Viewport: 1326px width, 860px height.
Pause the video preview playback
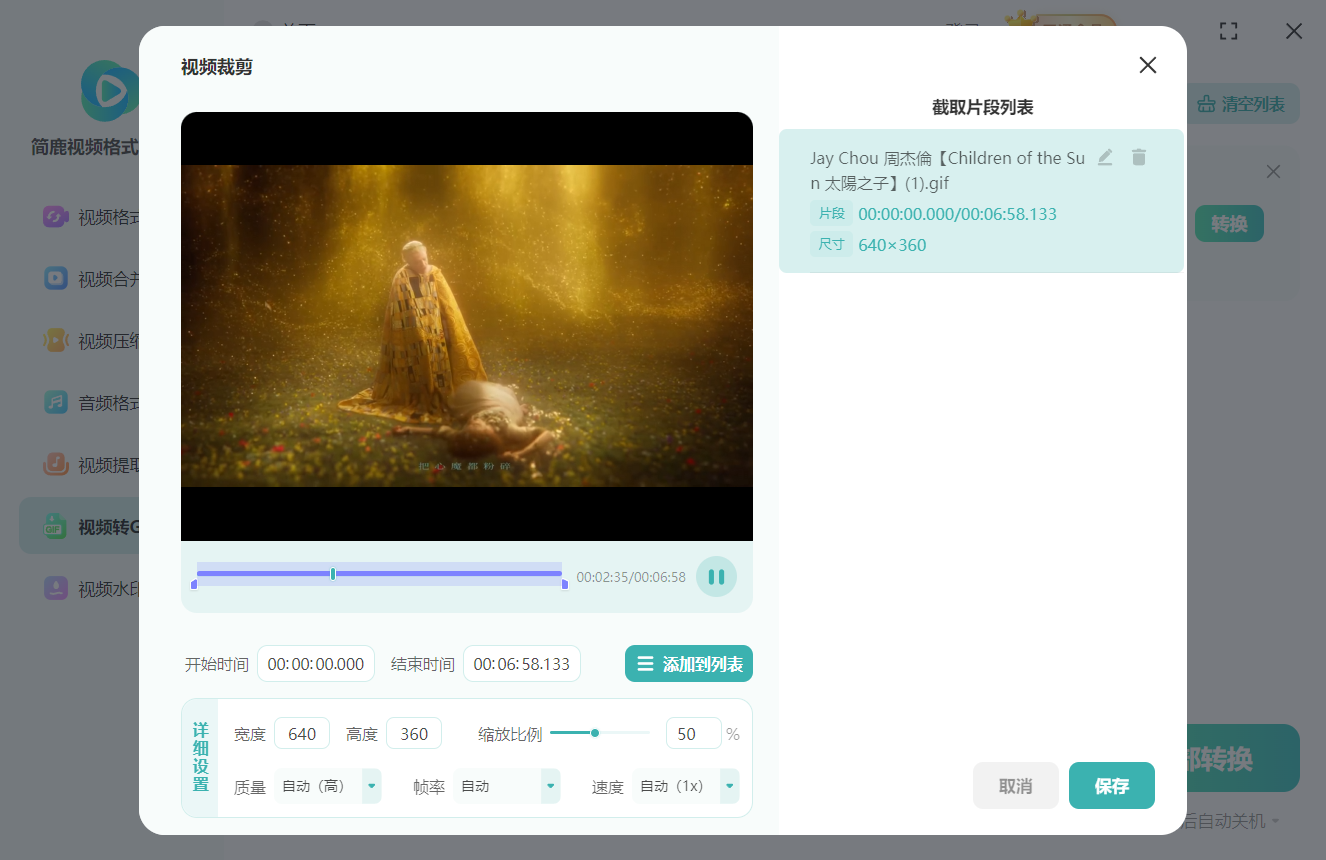716,577
